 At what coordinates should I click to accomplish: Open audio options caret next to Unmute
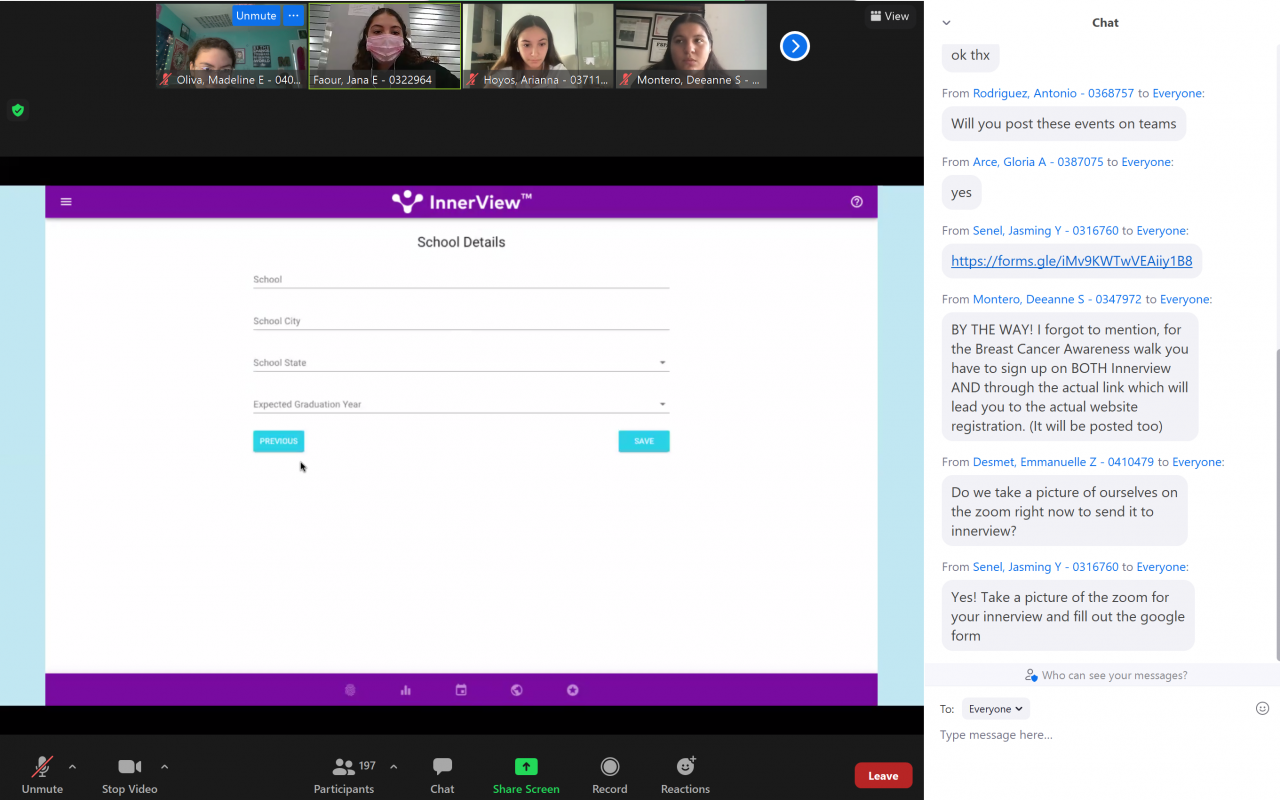[72, 767]
